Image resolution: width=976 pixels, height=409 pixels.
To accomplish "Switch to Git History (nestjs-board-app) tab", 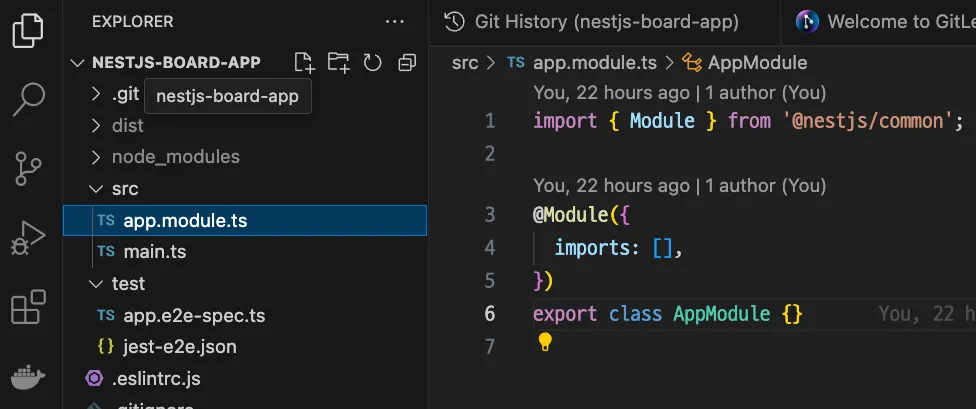I will 604,22.
